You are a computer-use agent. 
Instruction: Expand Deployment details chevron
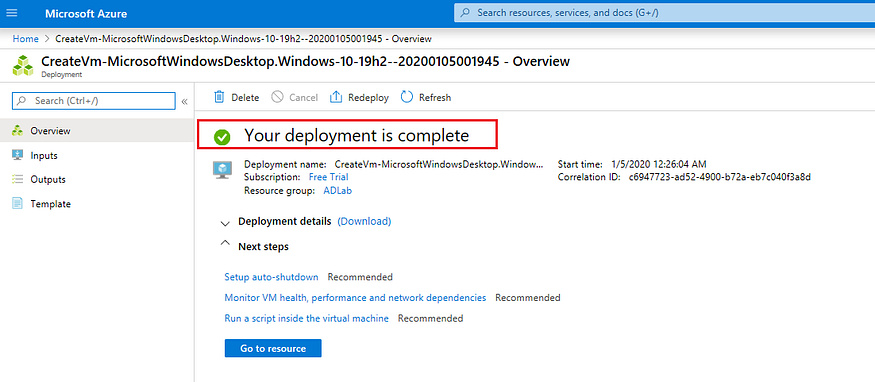click(225, 223)
